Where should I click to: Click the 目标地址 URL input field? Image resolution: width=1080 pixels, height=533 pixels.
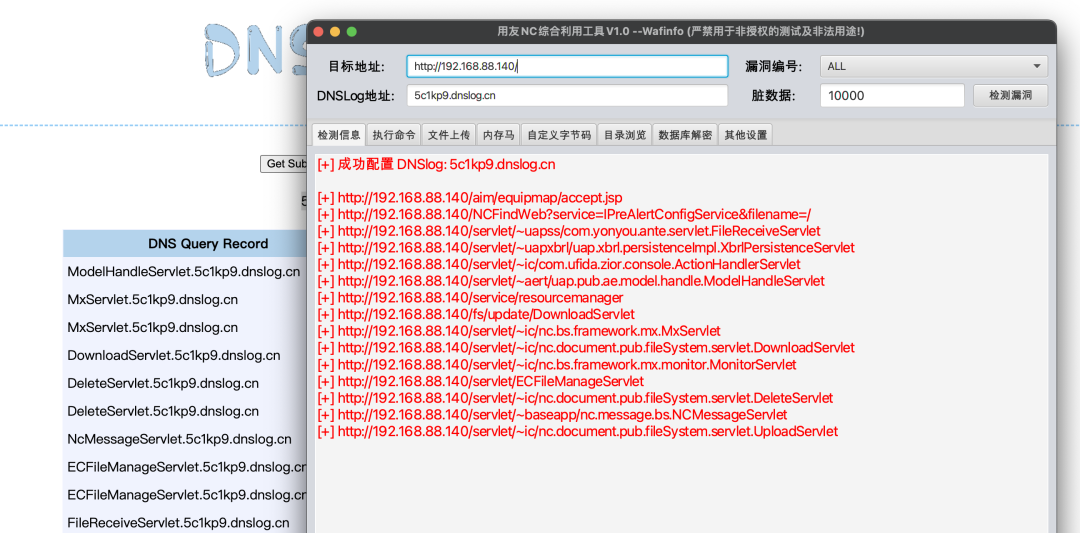coord(567,66)
